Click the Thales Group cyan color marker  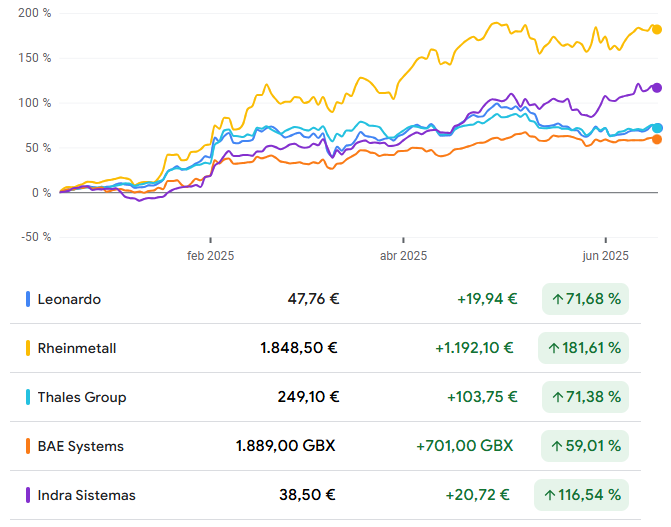27,397
